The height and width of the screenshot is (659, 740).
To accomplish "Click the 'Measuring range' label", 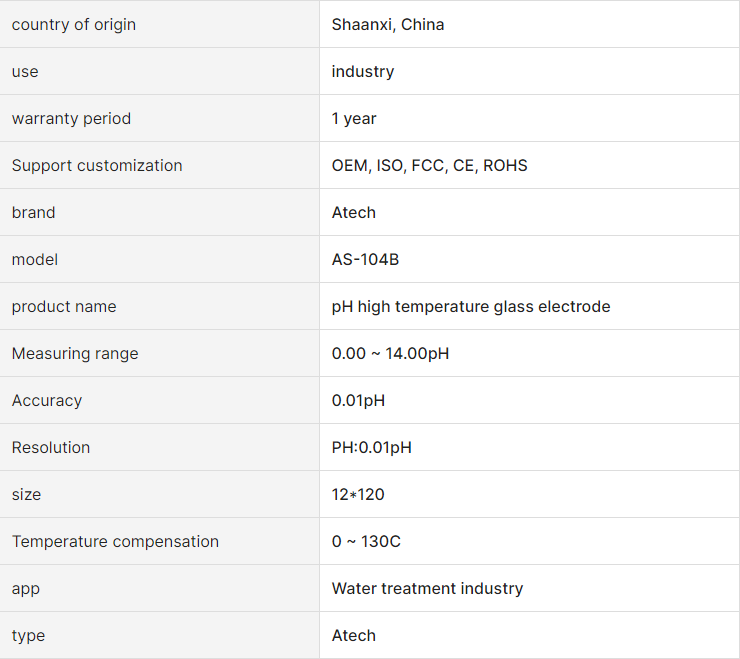I will (x=75, y=354).
